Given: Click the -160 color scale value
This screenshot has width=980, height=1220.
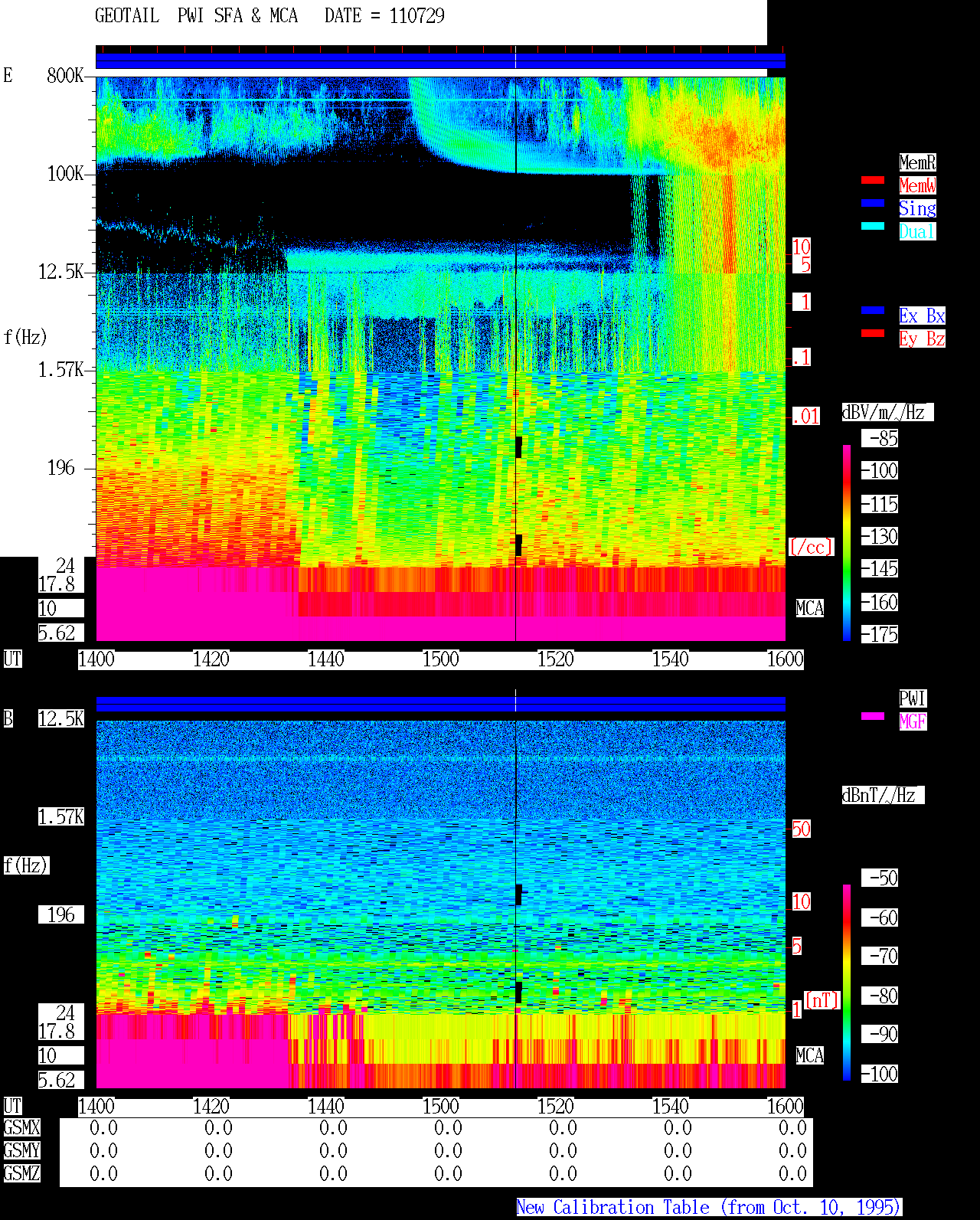Looking at the screenshot, I should pyautogui.click(x=880, y=602).
